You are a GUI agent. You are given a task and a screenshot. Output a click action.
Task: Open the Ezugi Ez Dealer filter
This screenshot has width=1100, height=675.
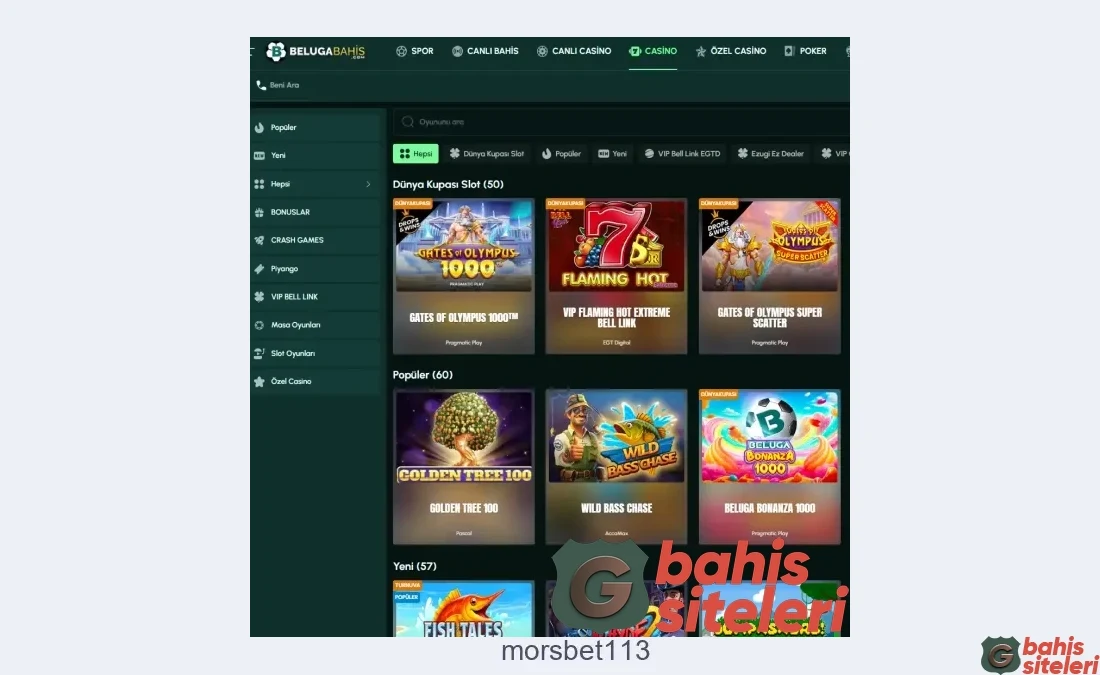pos(771,153)
